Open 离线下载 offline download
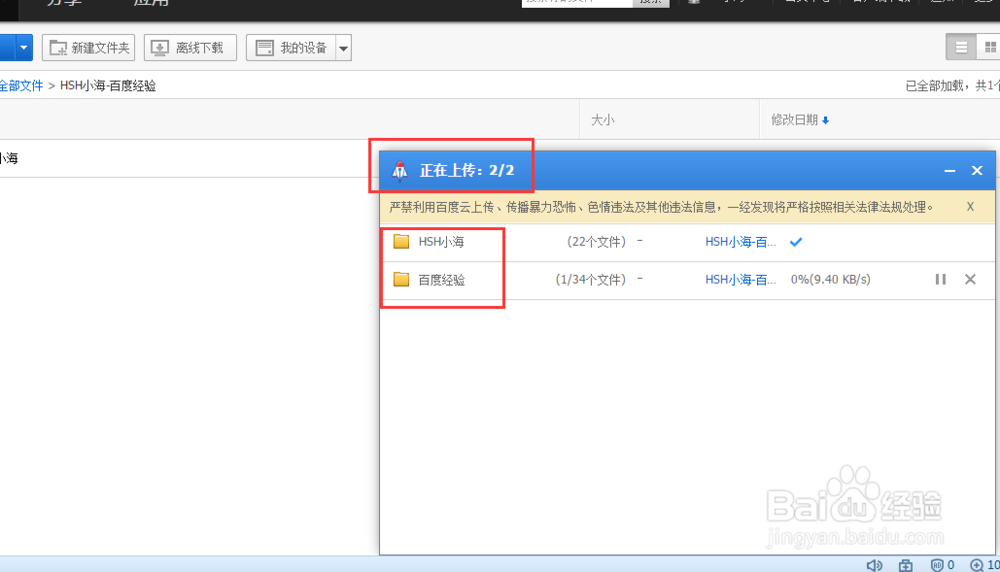 tap(190, 48)
